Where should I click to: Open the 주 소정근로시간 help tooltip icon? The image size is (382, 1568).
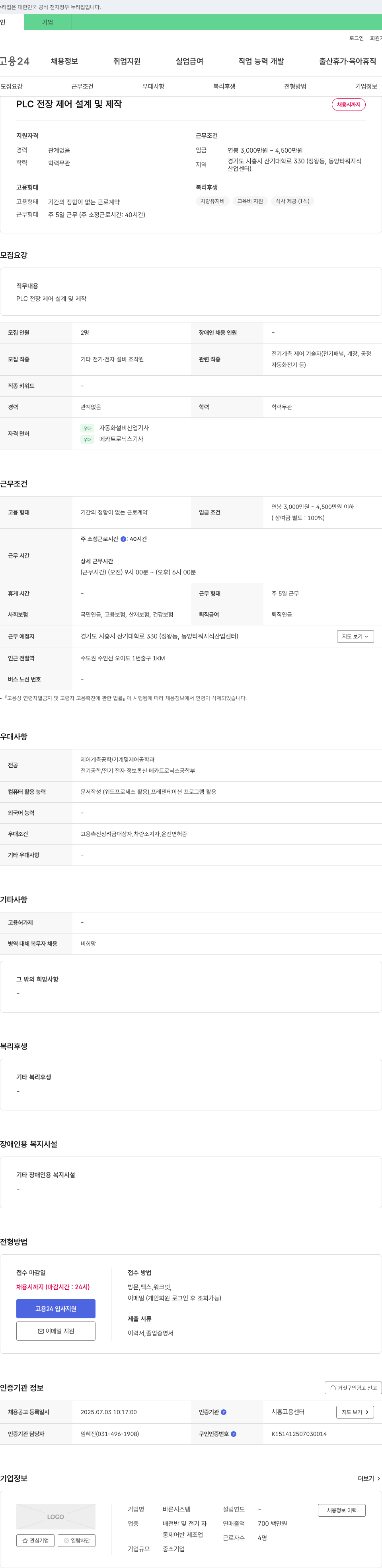point(124,539)
